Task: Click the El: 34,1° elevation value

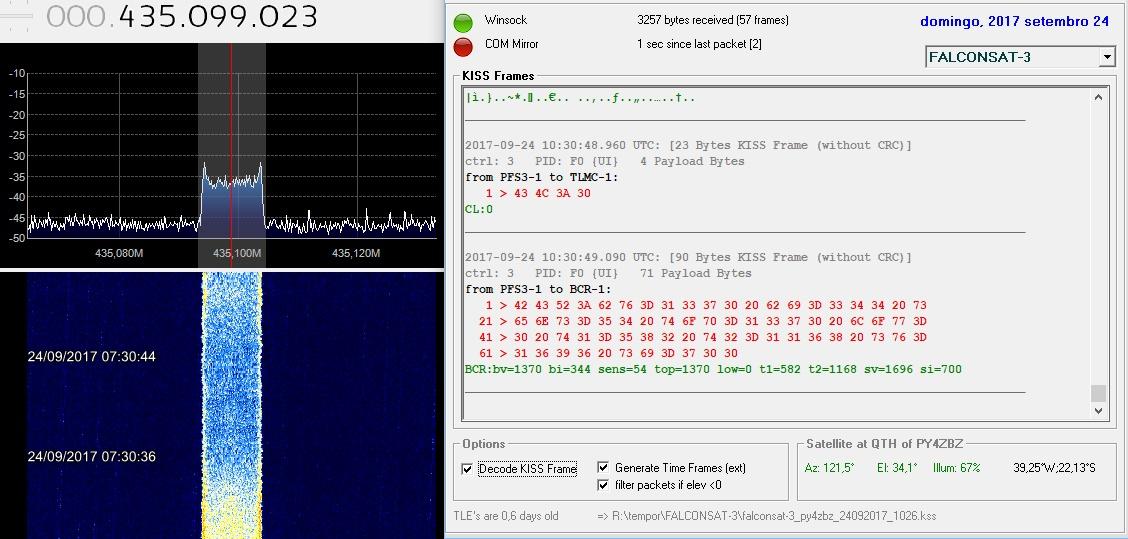Action: point(897,468)
